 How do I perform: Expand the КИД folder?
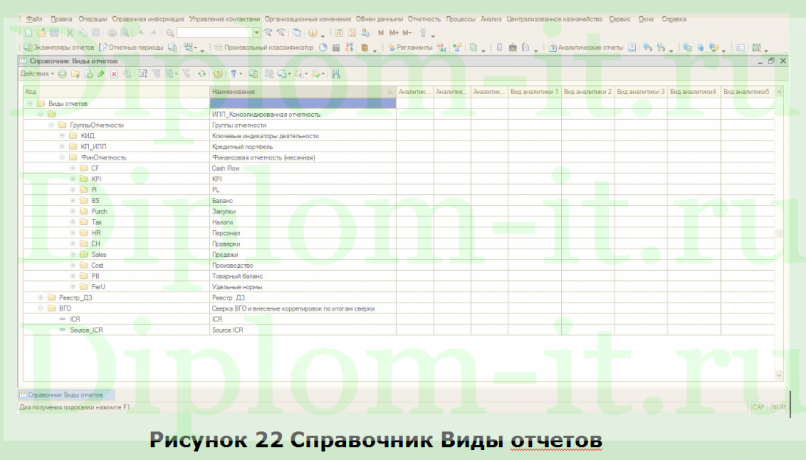[62, 136]
